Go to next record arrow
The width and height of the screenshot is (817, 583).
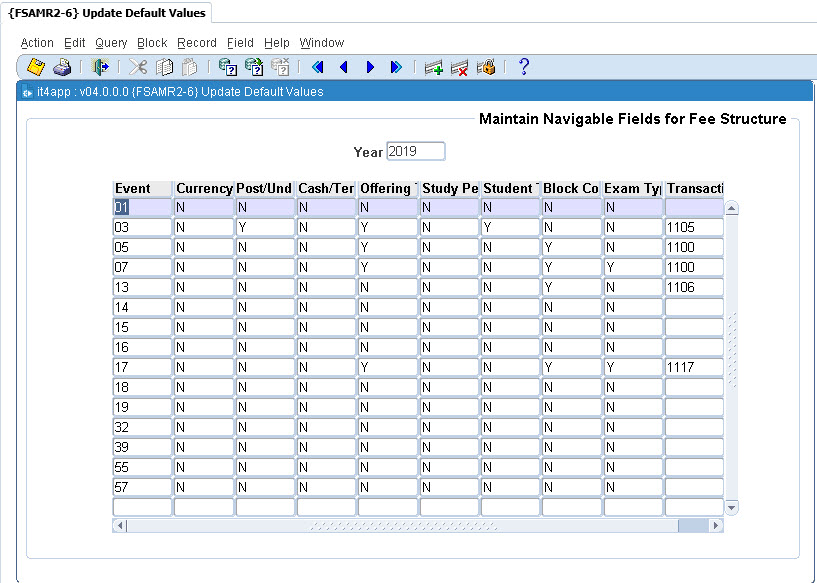370,67
